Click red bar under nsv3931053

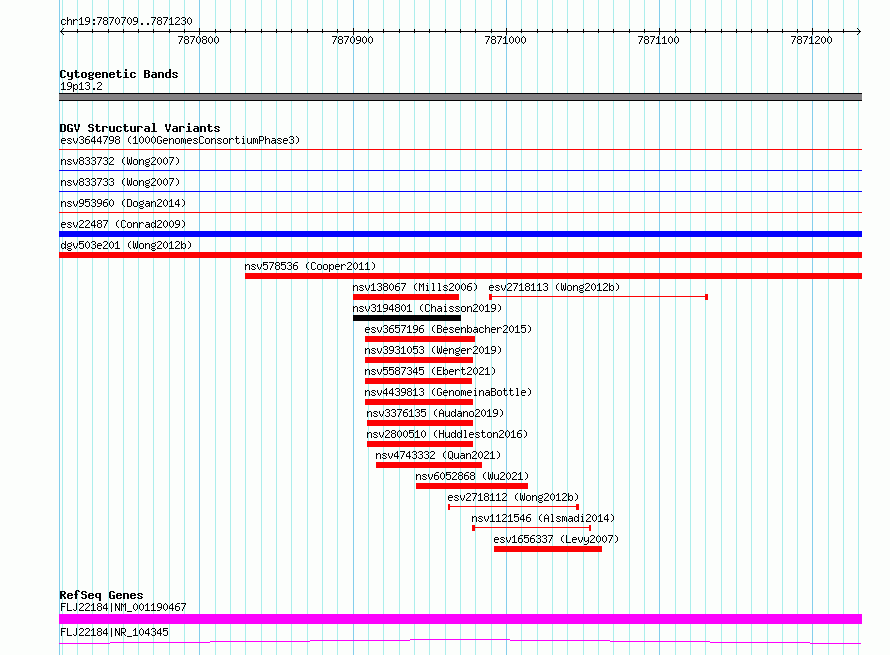tap(419, 360)
